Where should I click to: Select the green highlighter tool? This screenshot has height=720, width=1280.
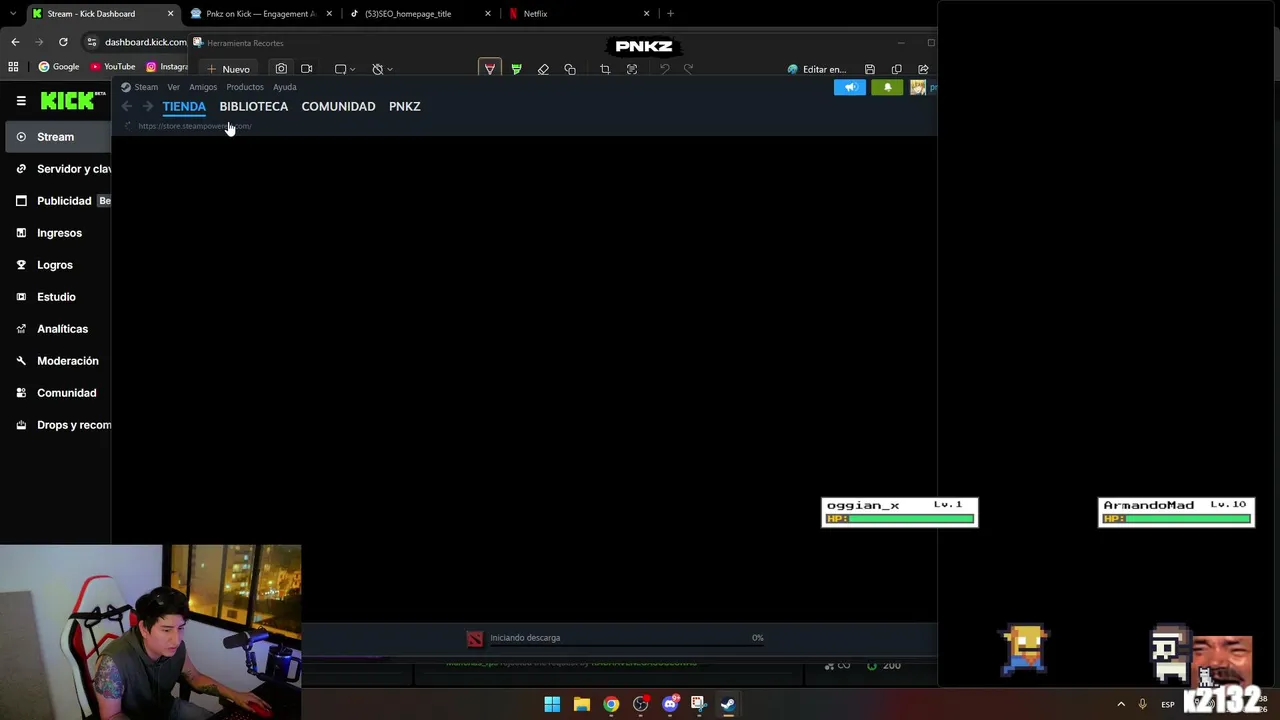[x=516, y=69]
